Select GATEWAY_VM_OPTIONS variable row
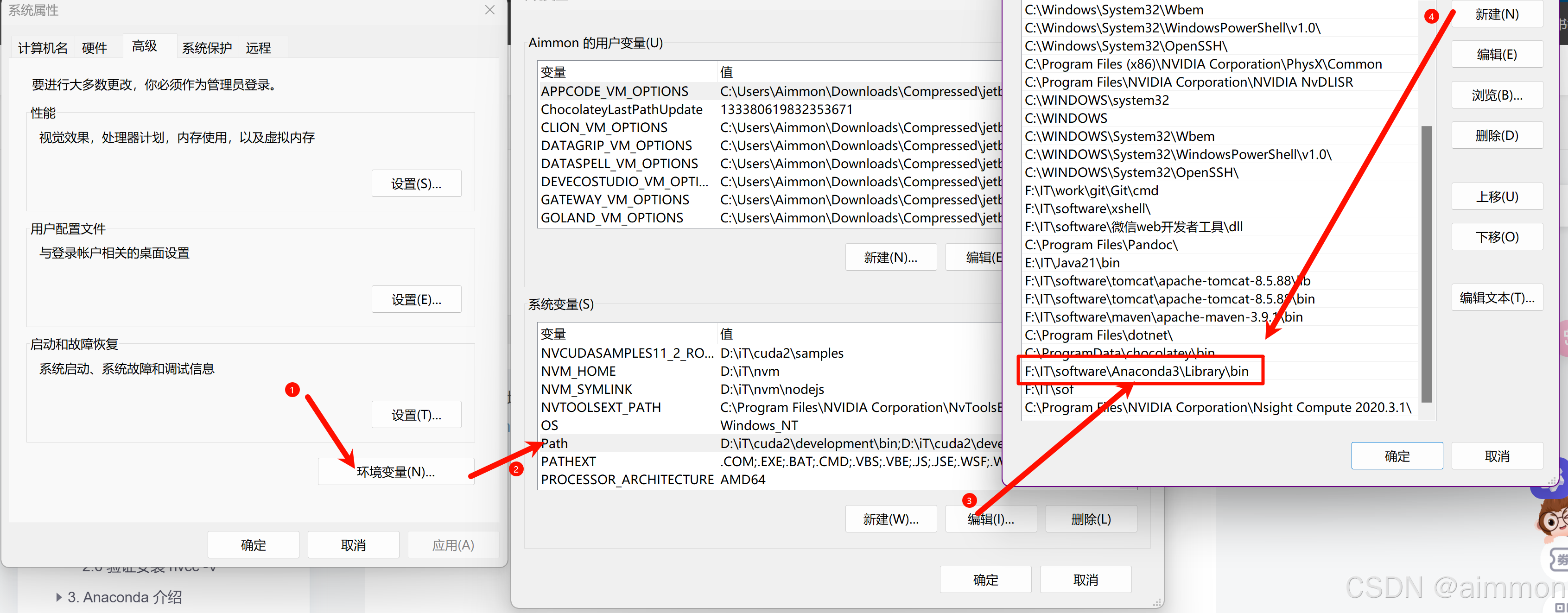This screenshot has width=1568, height=613. (x=770, y=200)
